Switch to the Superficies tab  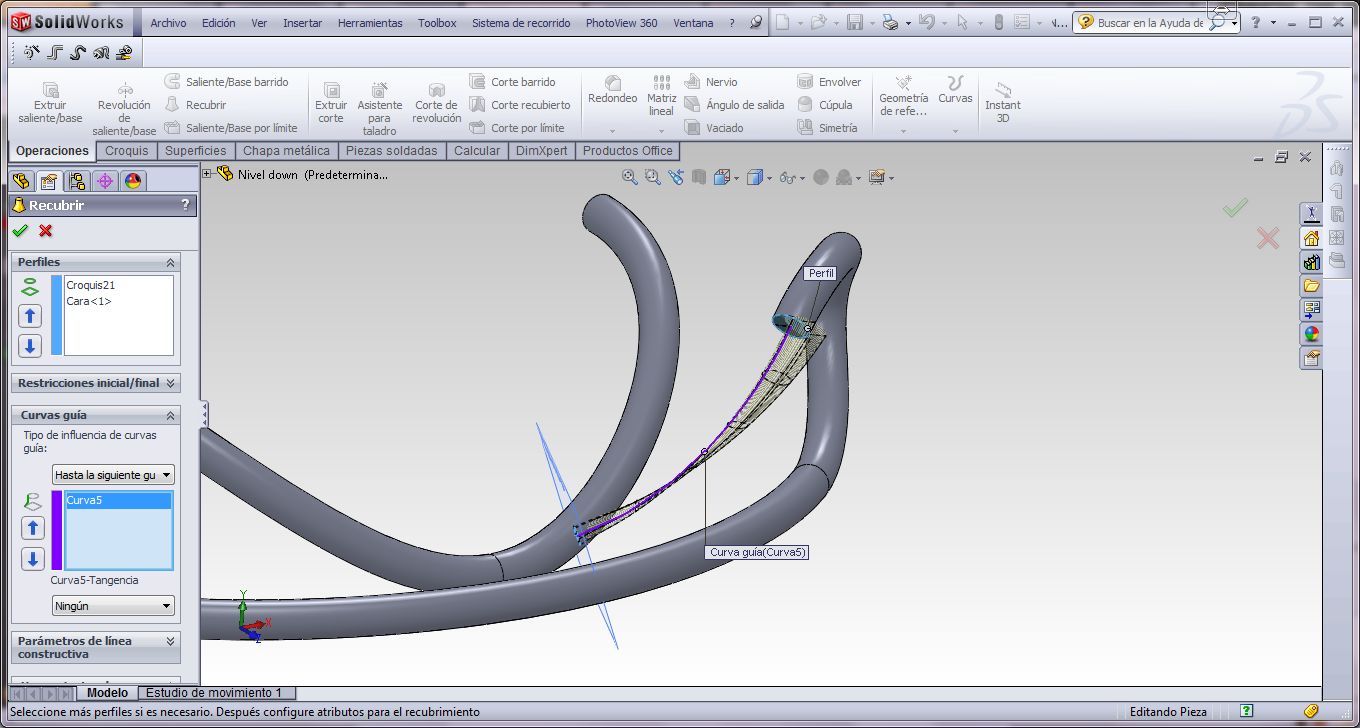click(x=195, y=151)
